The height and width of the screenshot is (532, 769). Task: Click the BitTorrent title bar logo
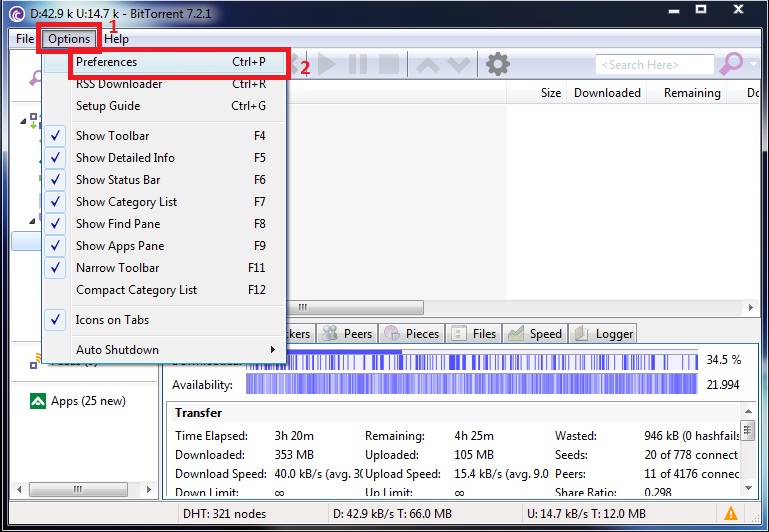17,13
